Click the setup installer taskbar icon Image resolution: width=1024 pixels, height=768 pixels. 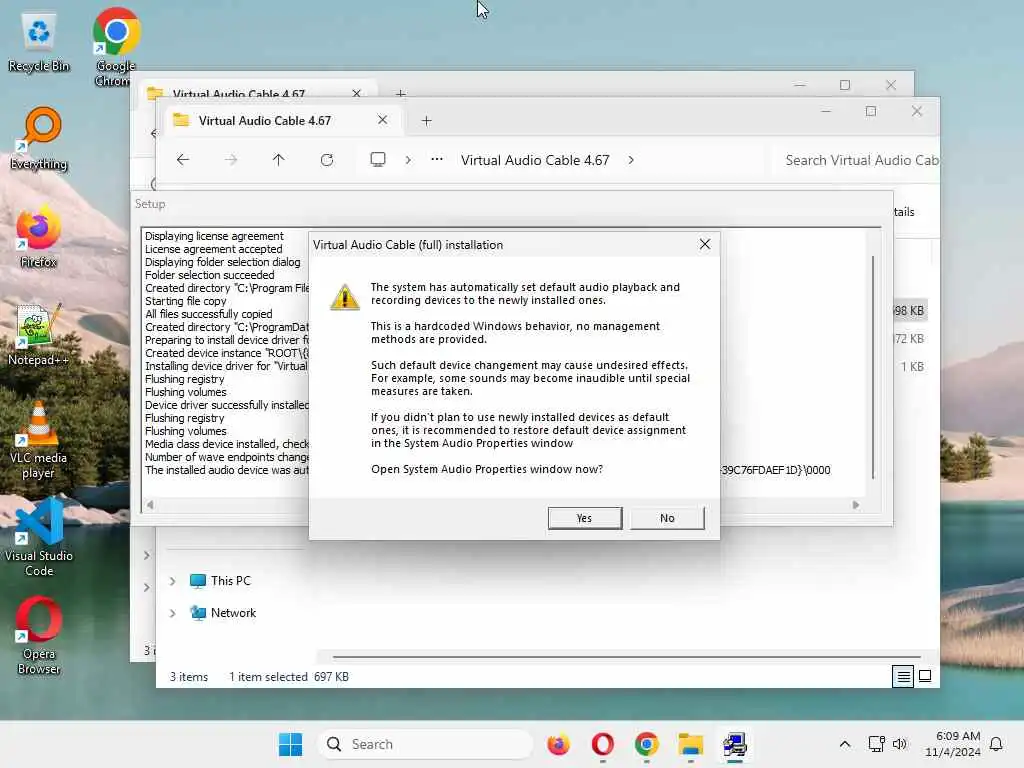pyautogui.click(x=734, y=744)
